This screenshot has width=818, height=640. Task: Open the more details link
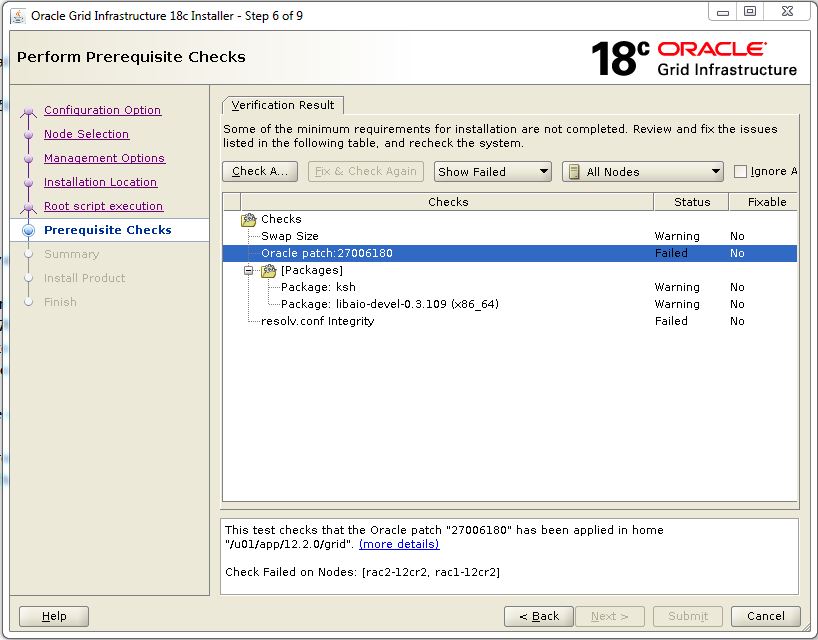[x=399, y=544]
